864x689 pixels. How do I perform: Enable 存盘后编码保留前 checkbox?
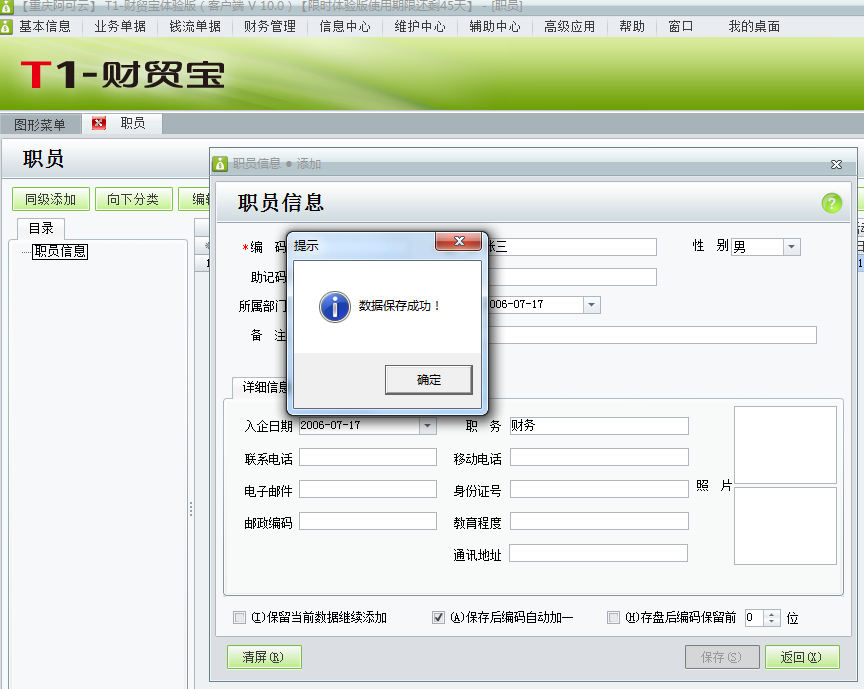pyautogui.click(x=613, y=617)
